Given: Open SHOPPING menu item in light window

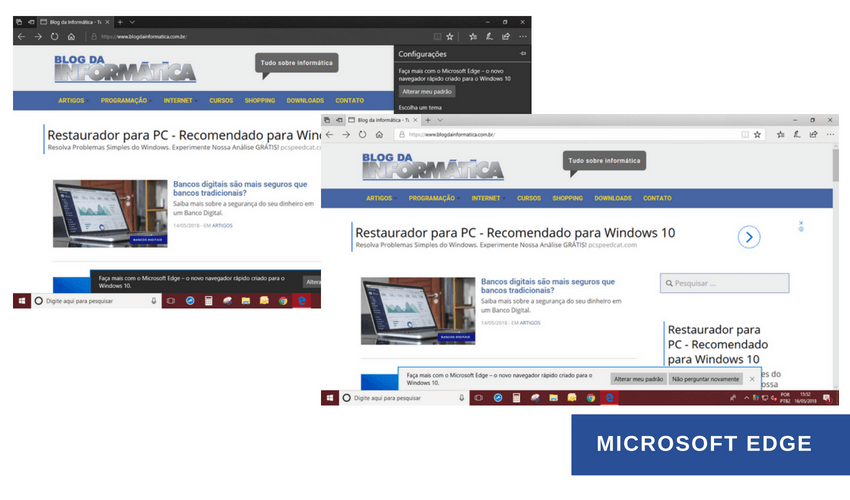Looking at the screenshot, I should pyautogui.click(x=568, y=198).
